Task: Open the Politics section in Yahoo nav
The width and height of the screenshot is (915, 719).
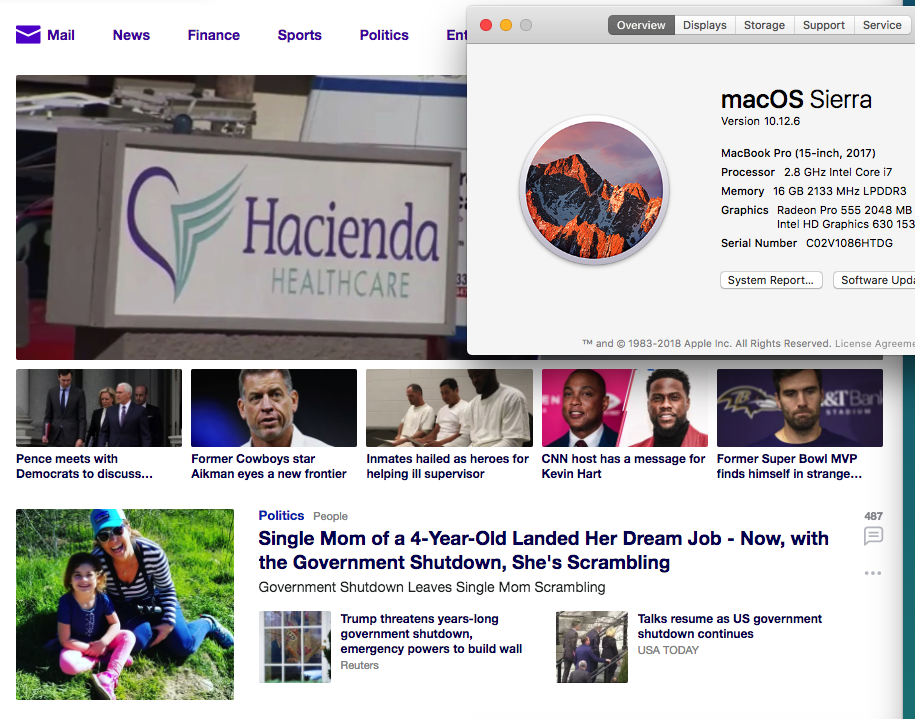Action: [384, 35]
